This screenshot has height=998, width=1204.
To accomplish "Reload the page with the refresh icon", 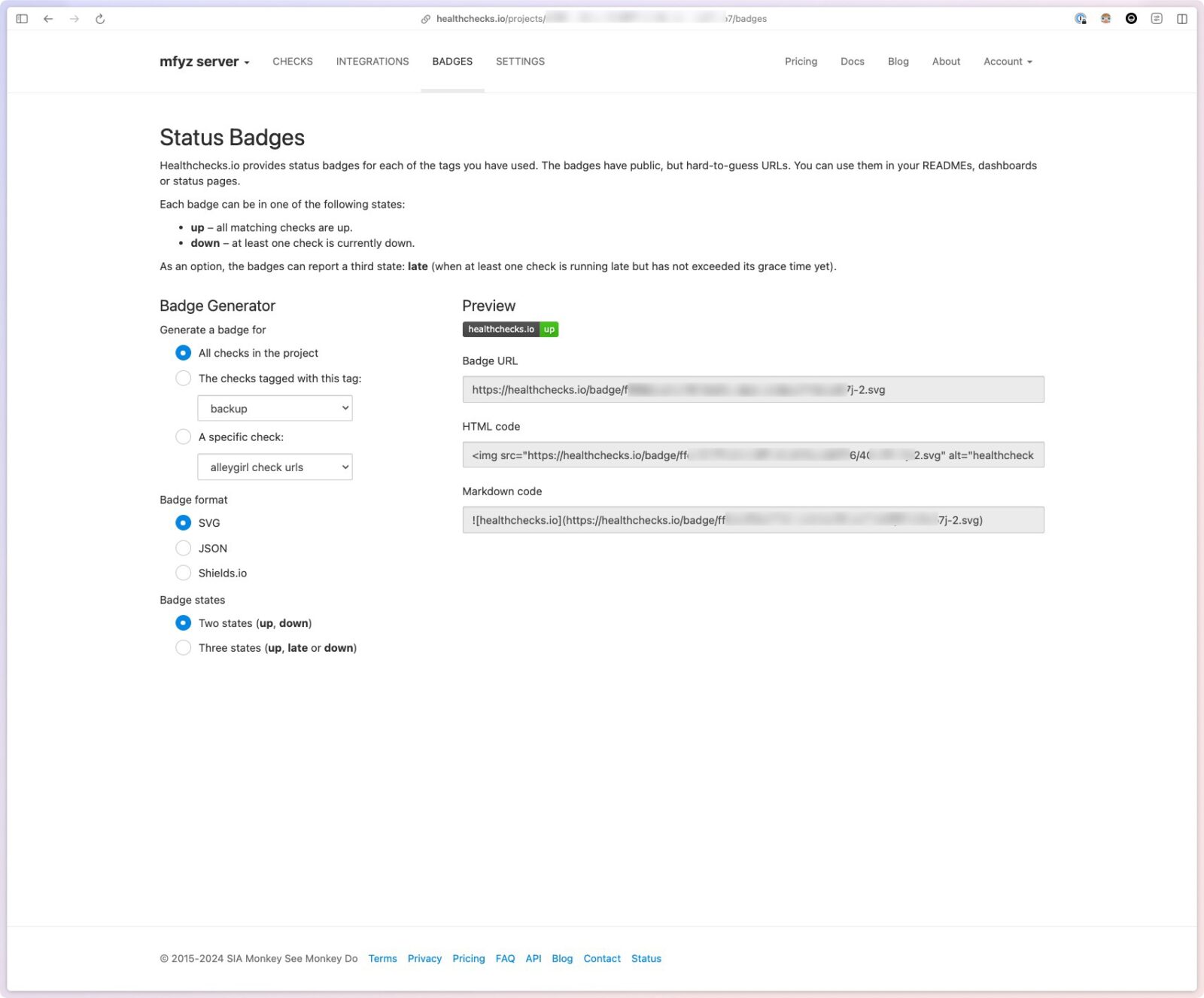I will (100, 19).
